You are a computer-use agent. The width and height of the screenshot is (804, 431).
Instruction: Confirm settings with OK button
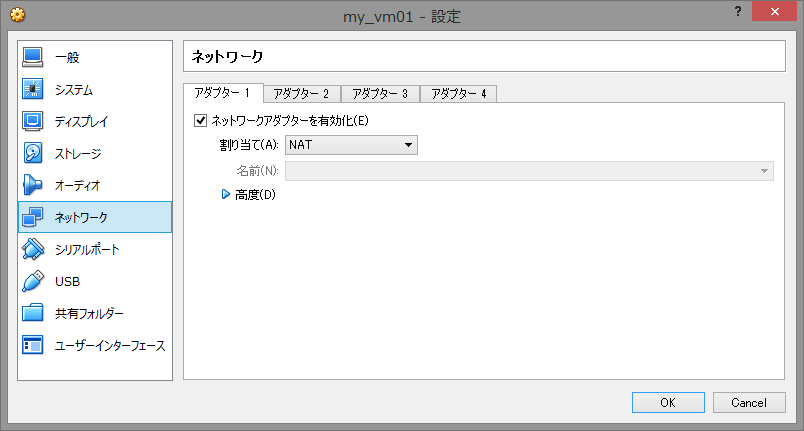click(x=668, y=402)
